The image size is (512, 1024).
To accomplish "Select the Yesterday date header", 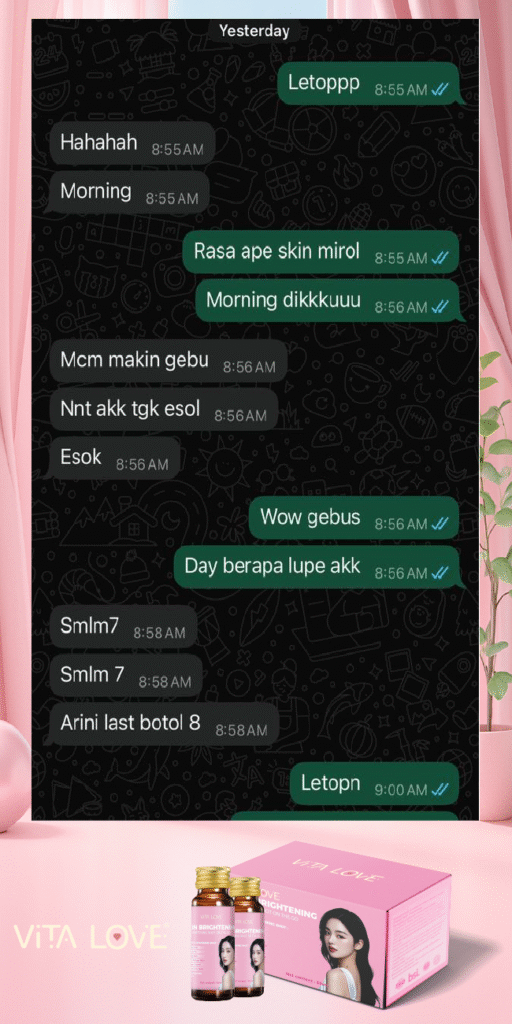I will tap(254, 31).
